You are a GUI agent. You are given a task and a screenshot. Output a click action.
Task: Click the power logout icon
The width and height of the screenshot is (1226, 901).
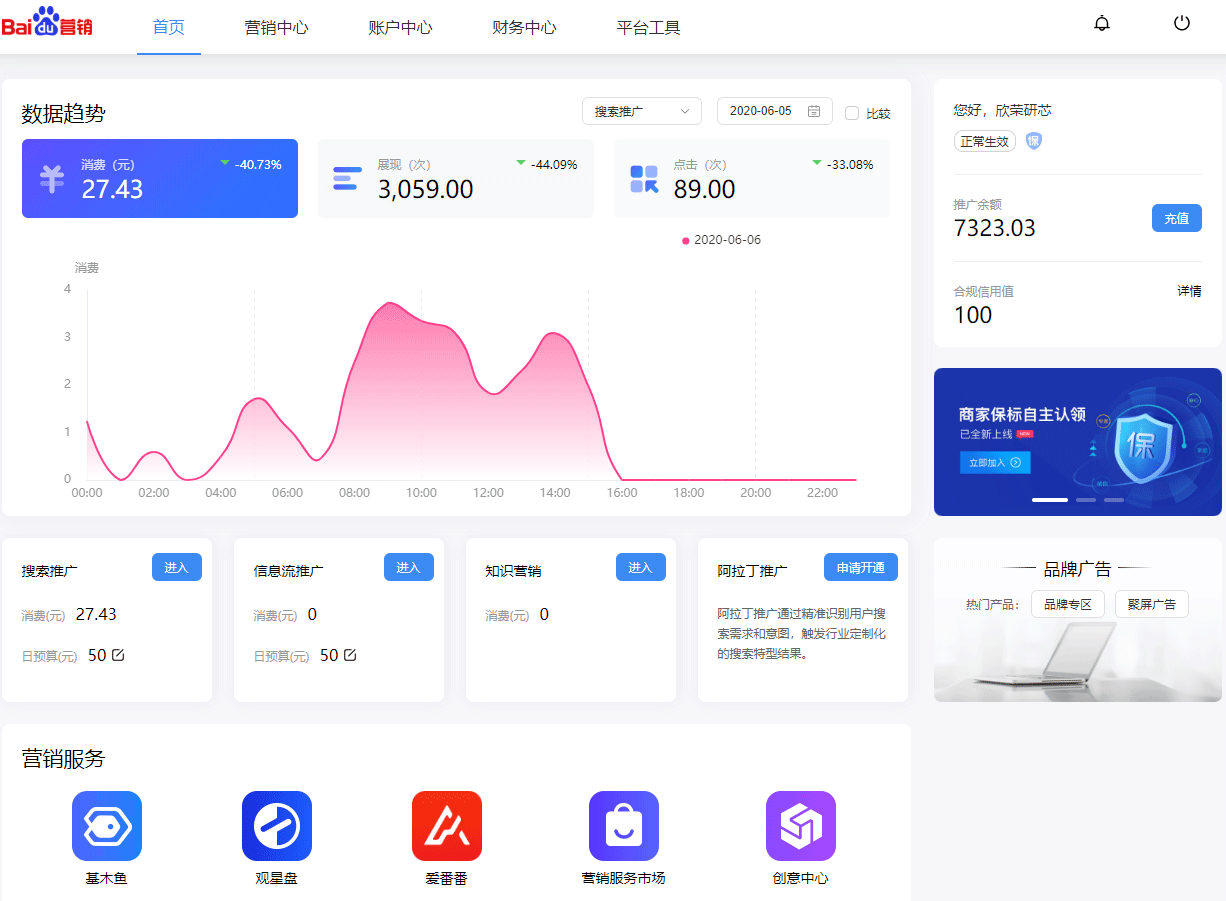pyautogui.click(x=1182, y=23)
